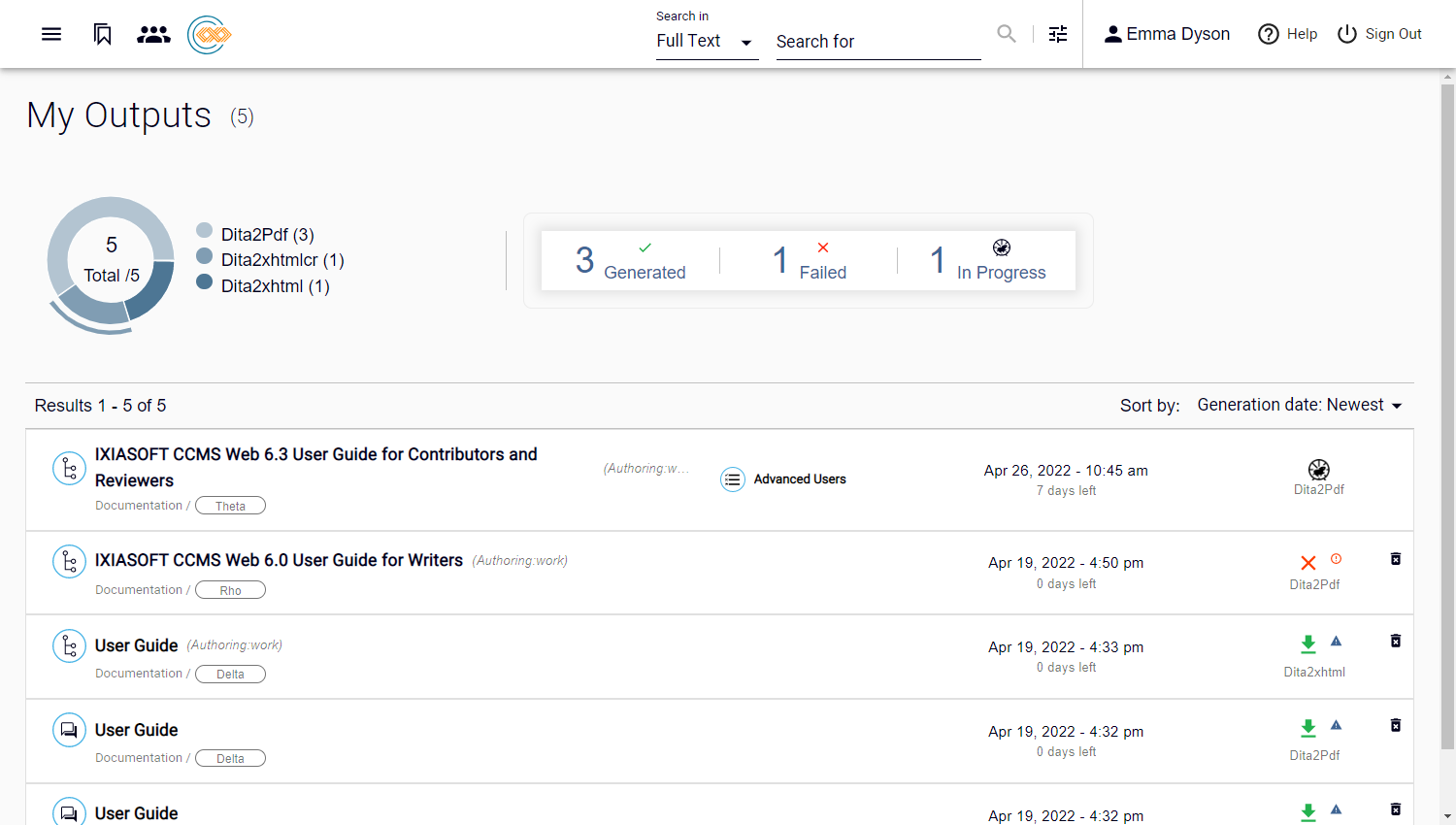Open User Guide (Authoring:work) title
The width and height of the screenshot is (1456, 825).
coord(136,645)
